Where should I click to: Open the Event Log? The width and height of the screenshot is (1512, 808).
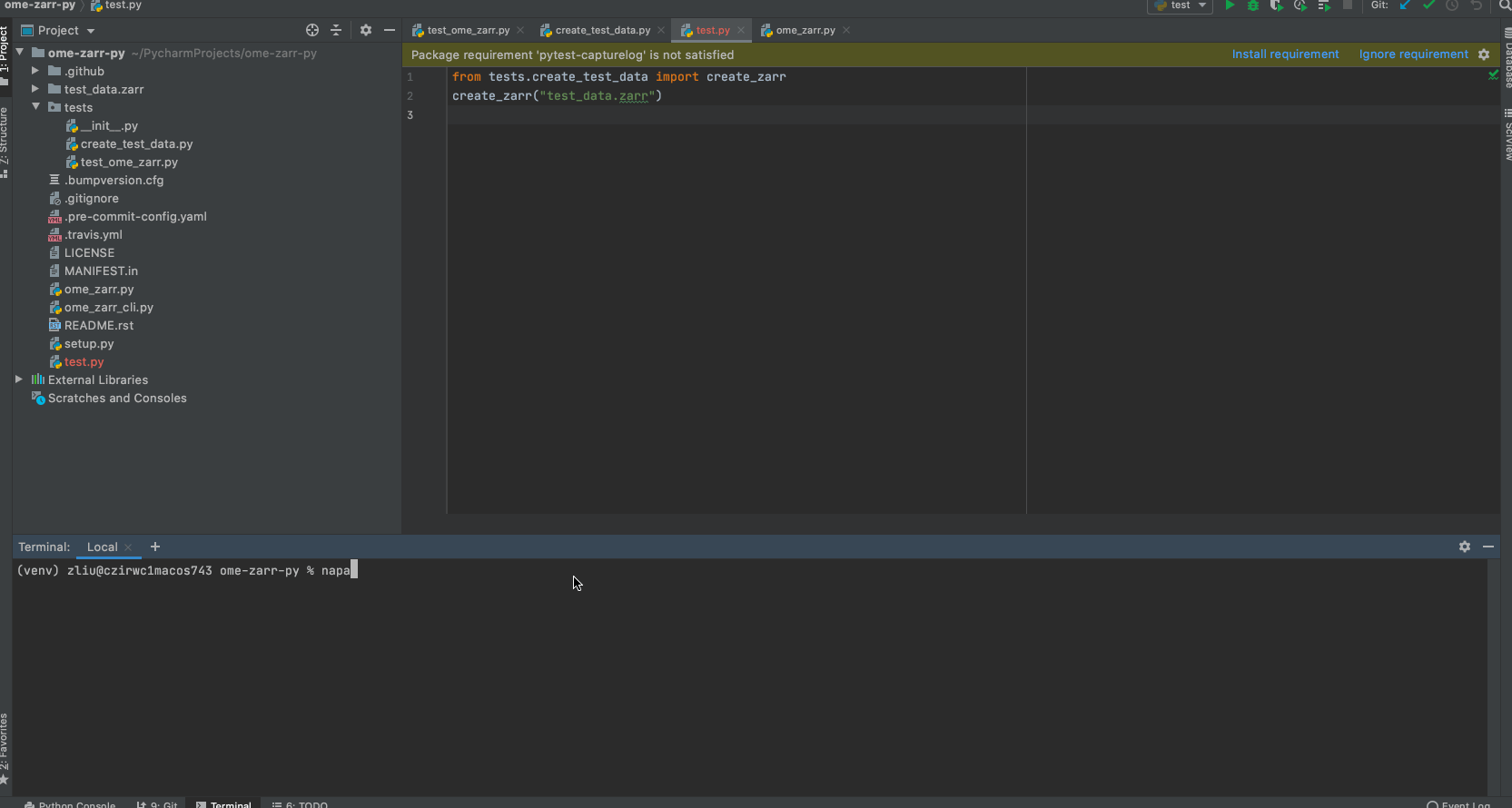[x=1458, y=804]
